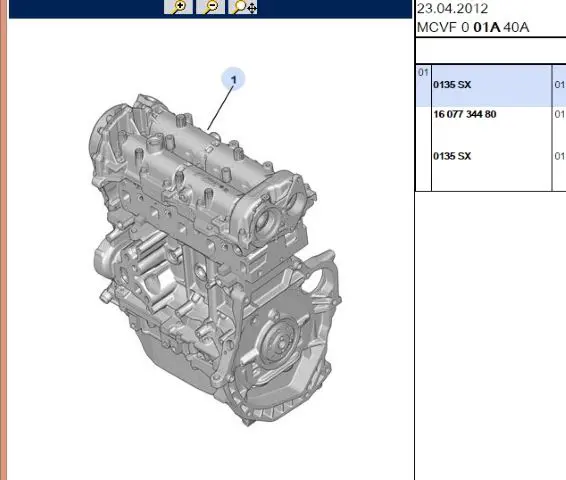Open part number 16 077 344 80
566x480 pixels.
coord(465,114)
